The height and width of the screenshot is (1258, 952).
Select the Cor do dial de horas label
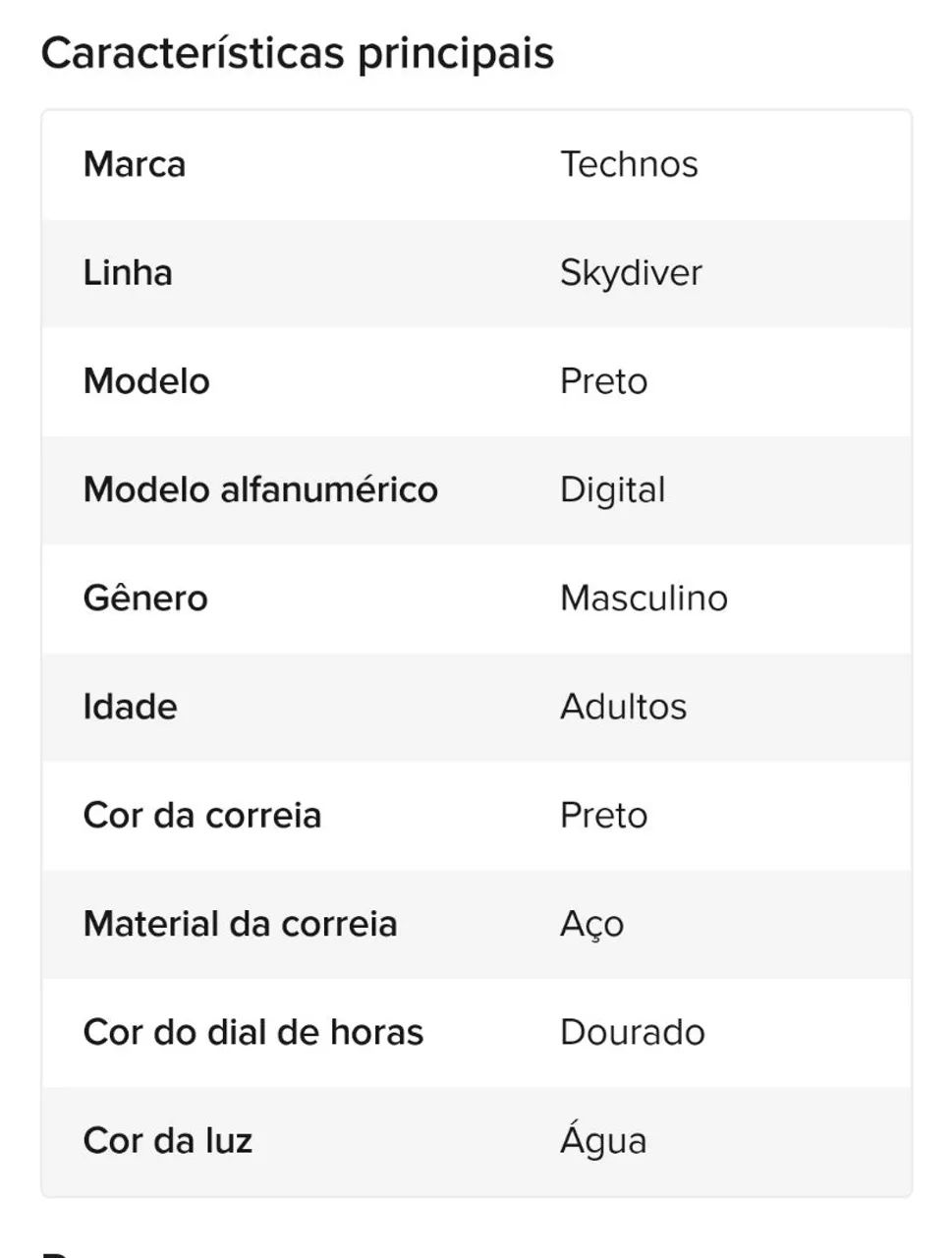253,1033
